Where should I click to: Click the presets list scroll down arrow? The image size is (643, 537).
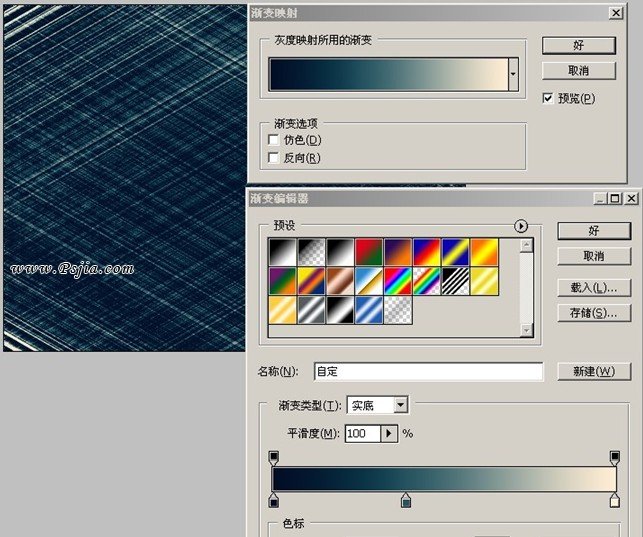pos(527,330)
